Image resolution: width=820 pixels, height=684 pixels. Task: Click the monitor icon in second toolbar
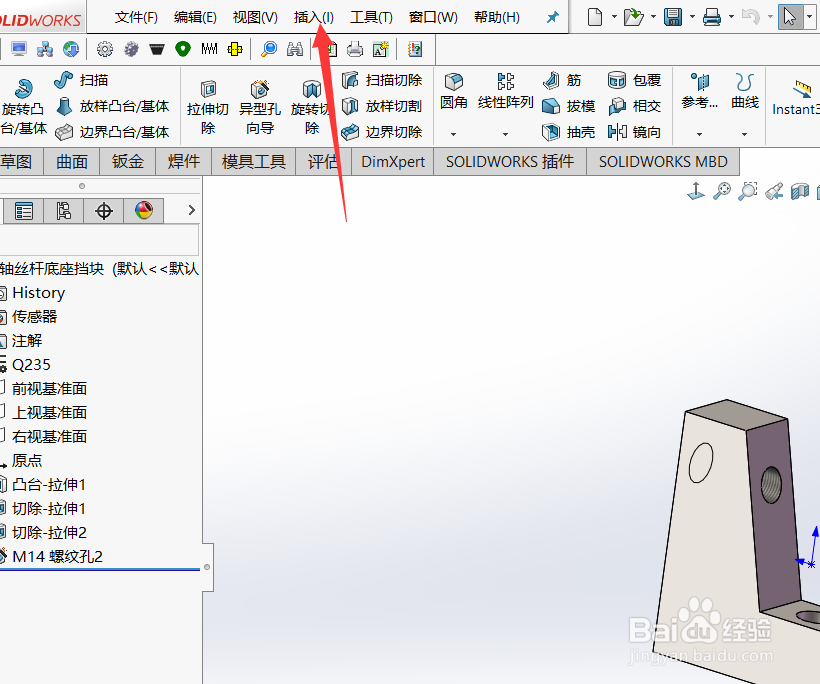[x=19, y=49]
